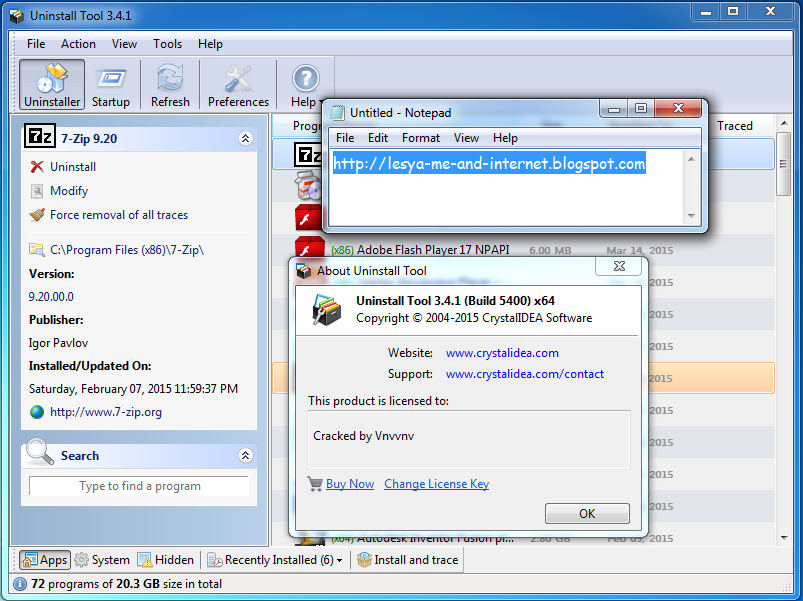The image size is (803, 601).
Task: Click the version value 9.20.00.0
Action: click(x=51, y=297)
